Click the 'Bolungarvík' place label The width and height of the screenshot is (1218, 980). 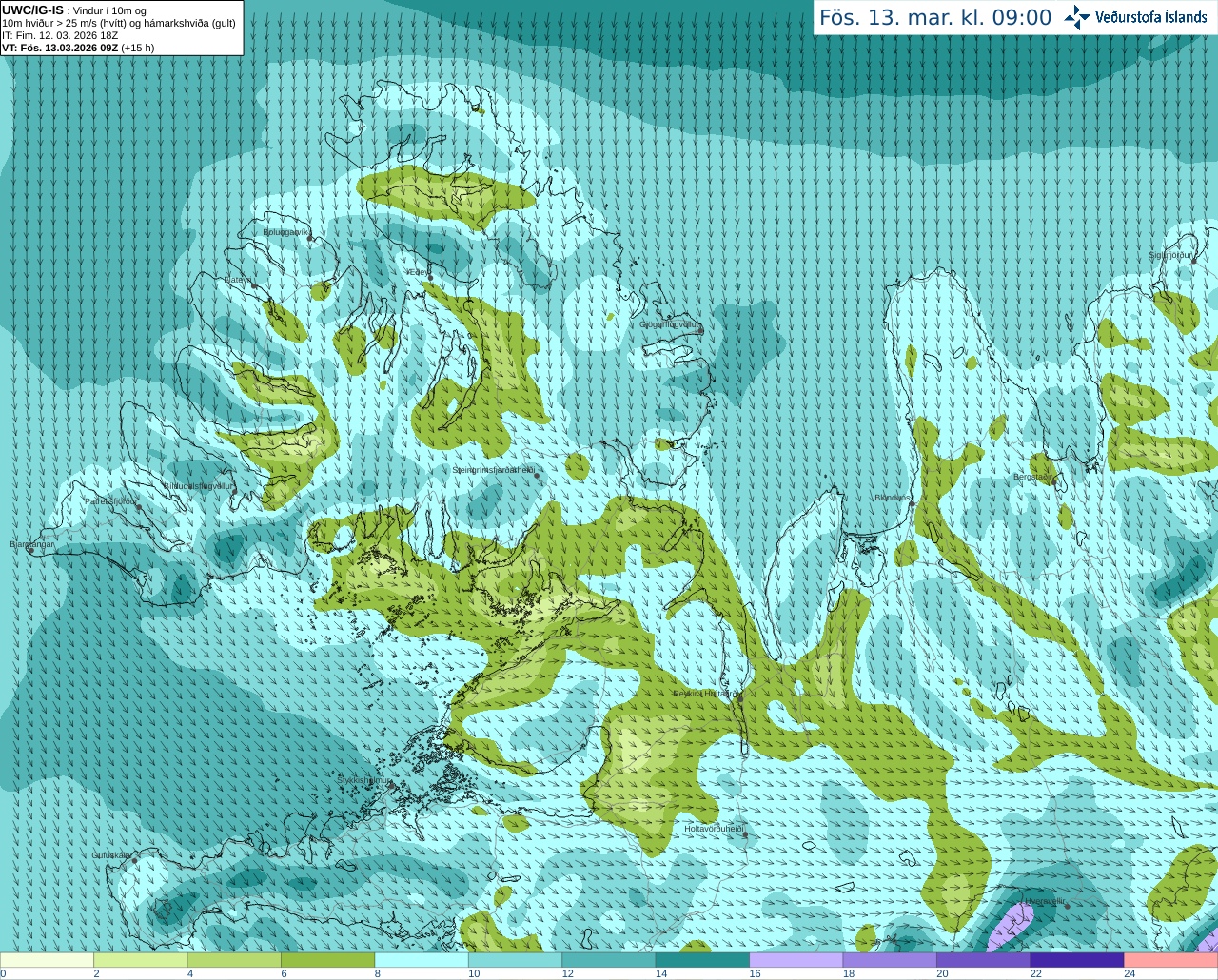(x=285, y=232)
